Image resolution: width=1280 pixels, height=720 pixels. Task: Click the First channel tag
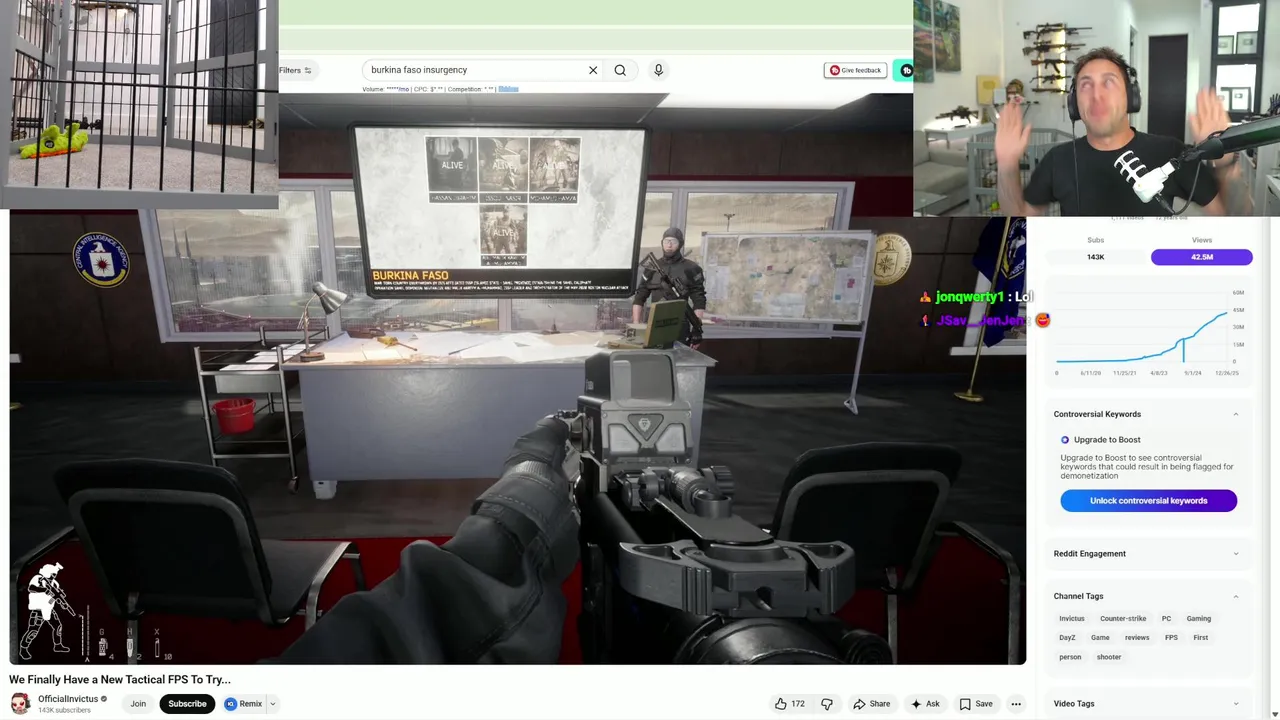1200,638
